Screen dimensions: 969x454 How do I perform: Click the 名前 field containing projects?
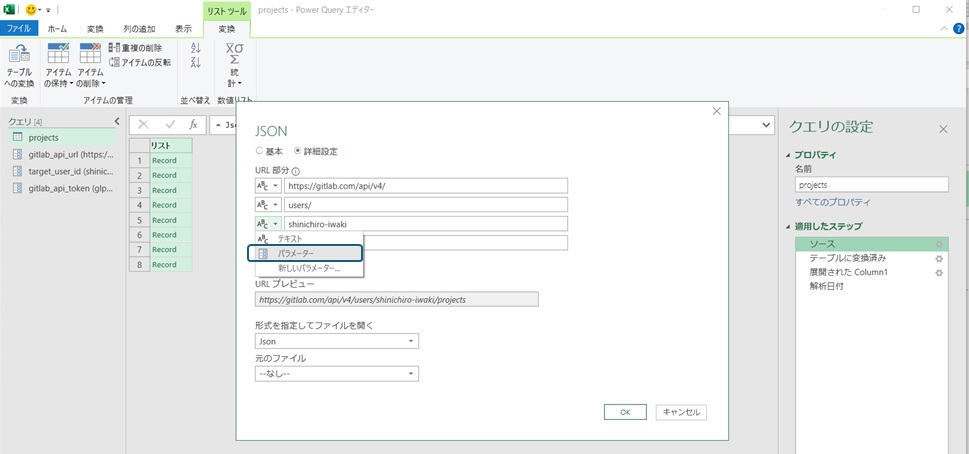tap(870, 185)
